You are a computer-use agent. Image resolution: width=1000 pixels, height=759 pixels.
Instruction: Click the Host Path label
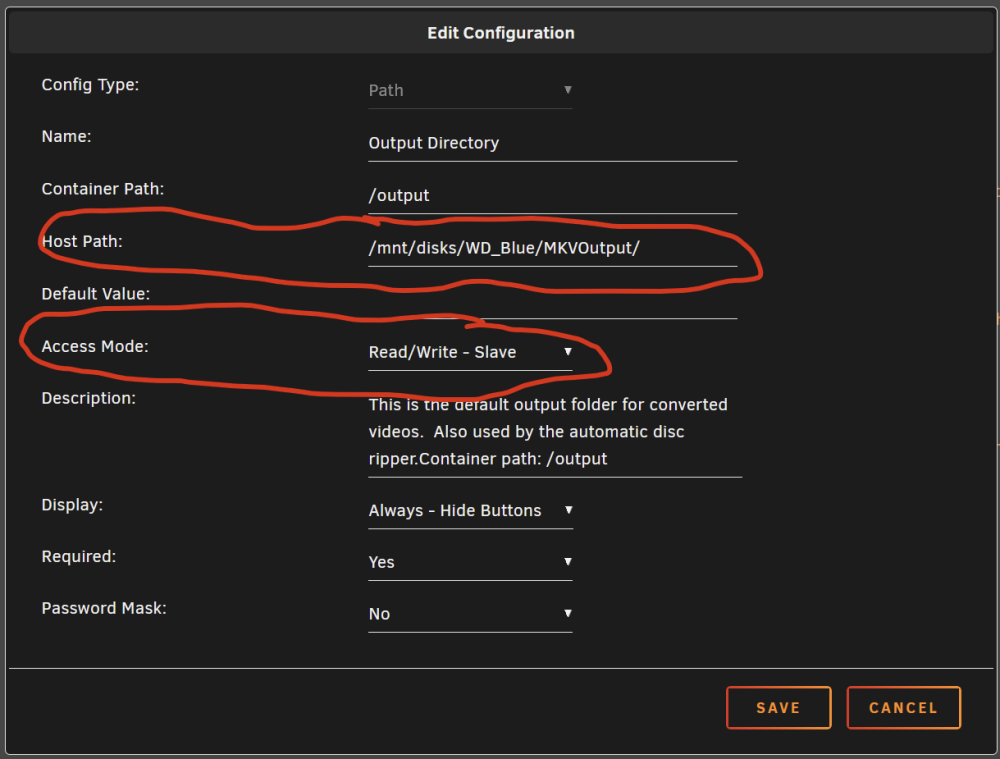click(x=82, y=242)
